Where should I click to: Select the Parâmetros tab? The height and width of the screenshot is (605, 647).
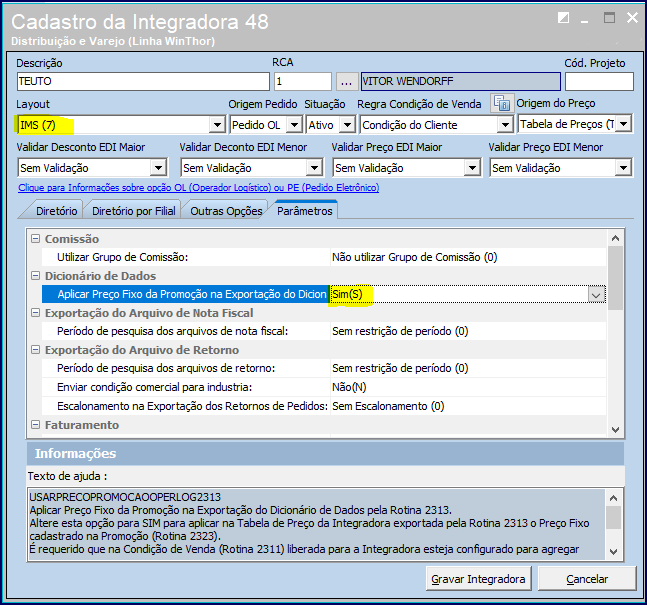(305, 210)
